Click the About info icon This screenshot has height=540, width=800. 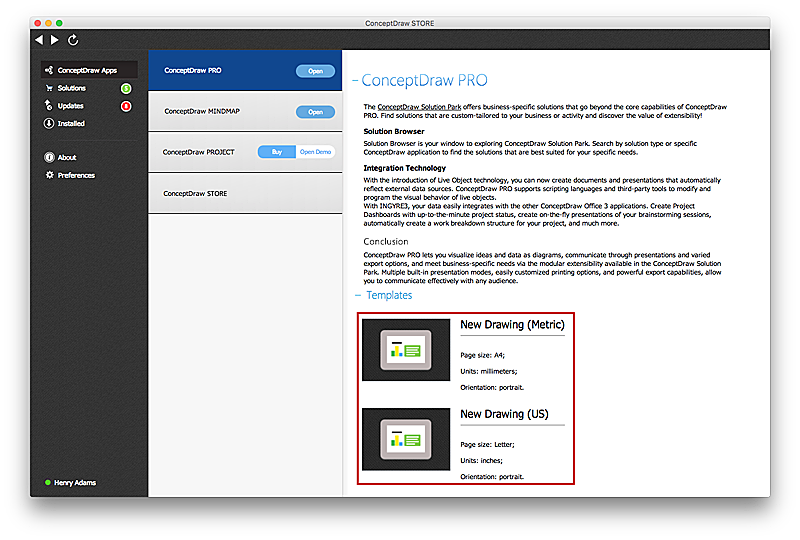(x=49, y=157)
